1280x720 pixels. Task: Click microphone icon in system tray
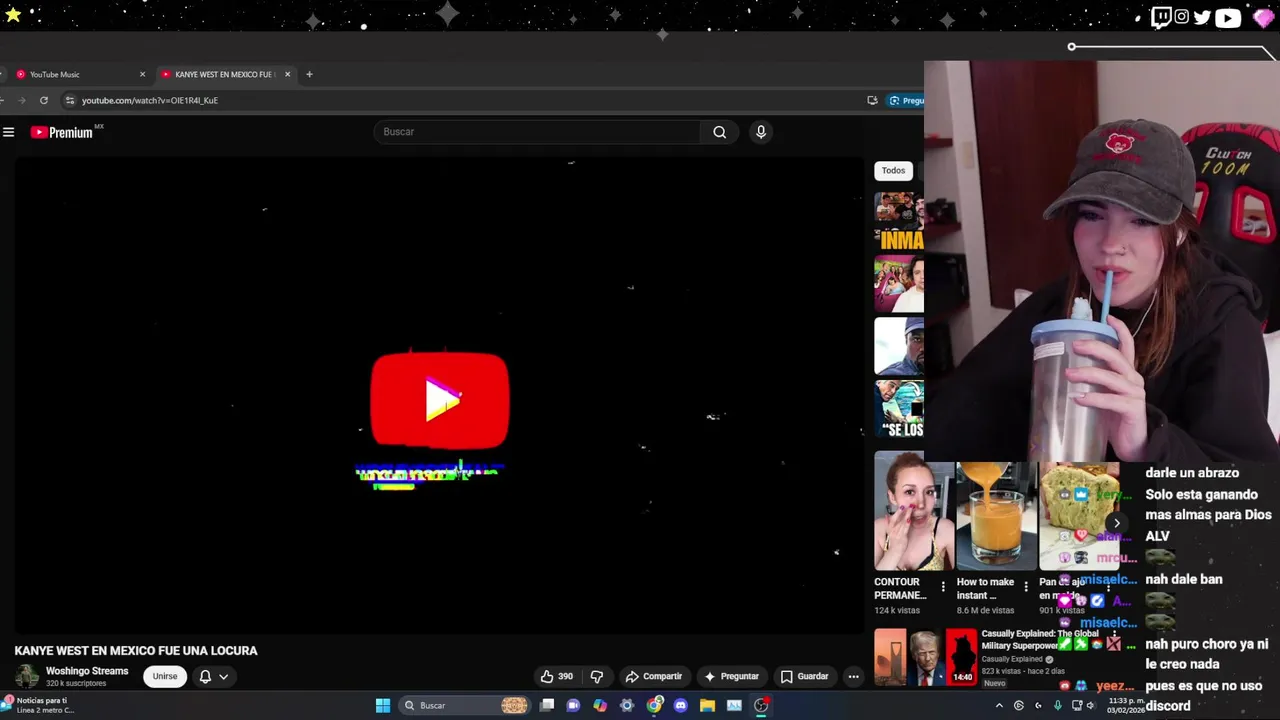pos(1057,705)
